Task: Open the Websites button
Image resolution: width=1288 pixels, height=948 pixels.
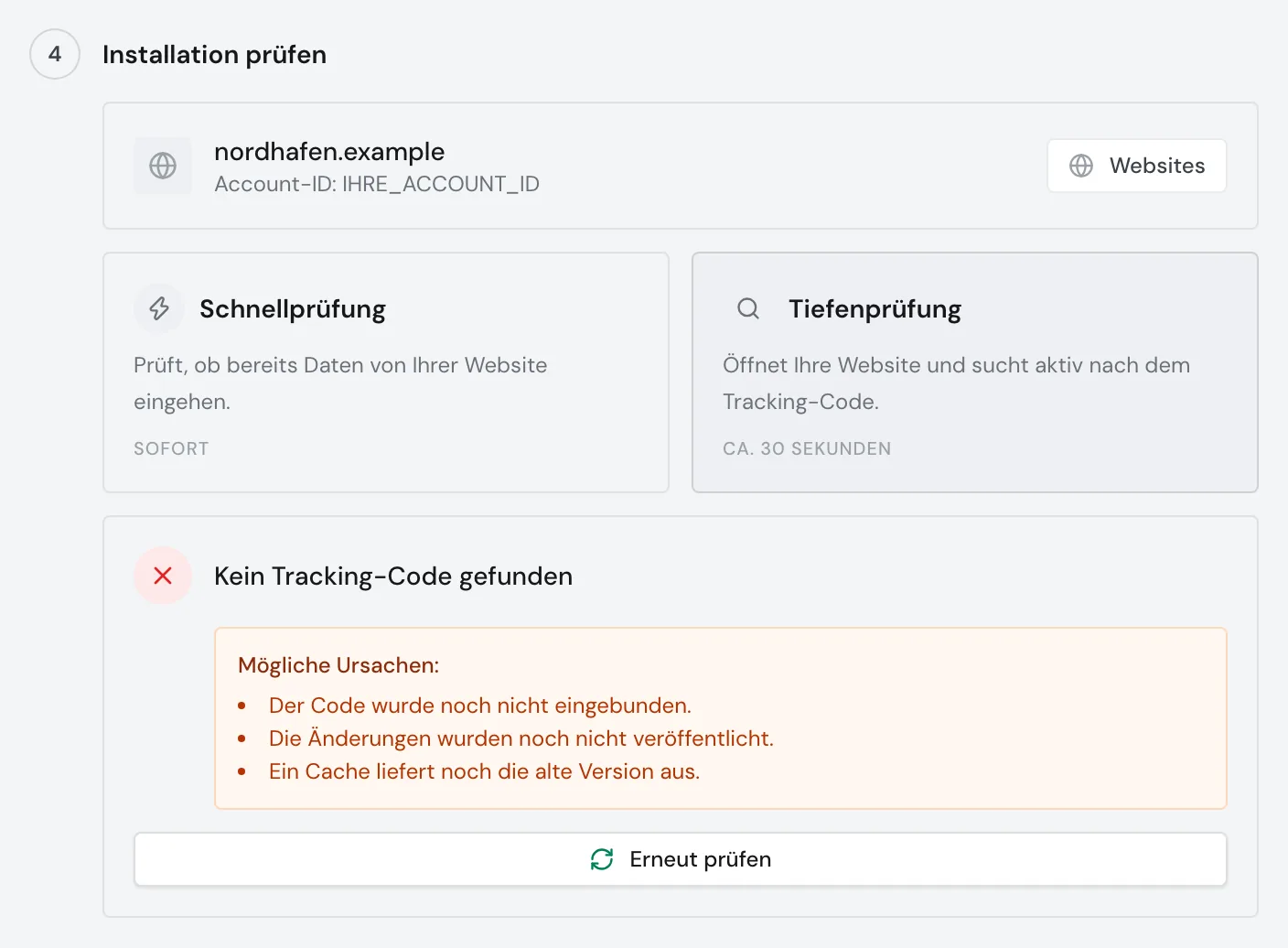Action: point(1136,166)
